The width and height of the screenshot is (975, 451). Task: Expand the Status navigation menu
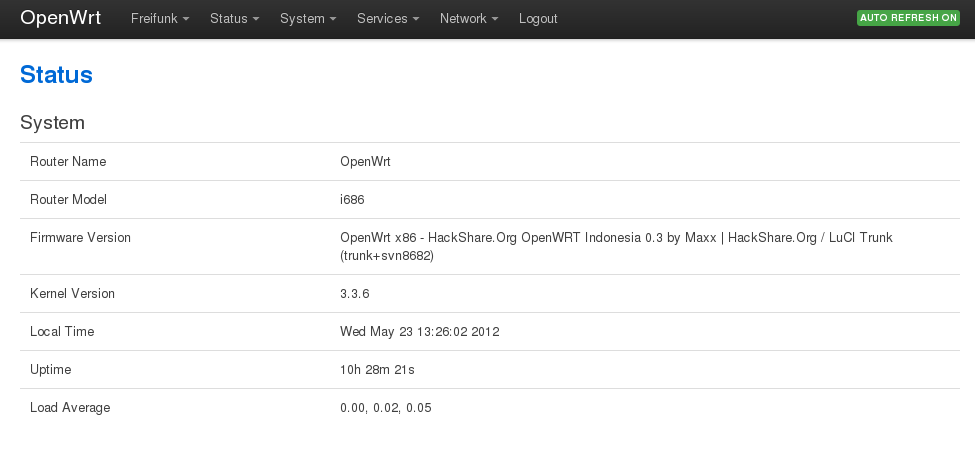click(x=234, y=19)
